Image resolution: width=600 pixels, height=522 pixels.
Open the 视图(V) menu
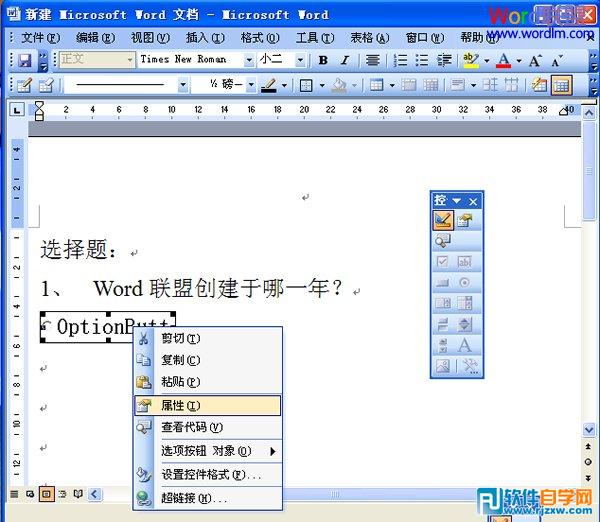click(x=150, y=38)
